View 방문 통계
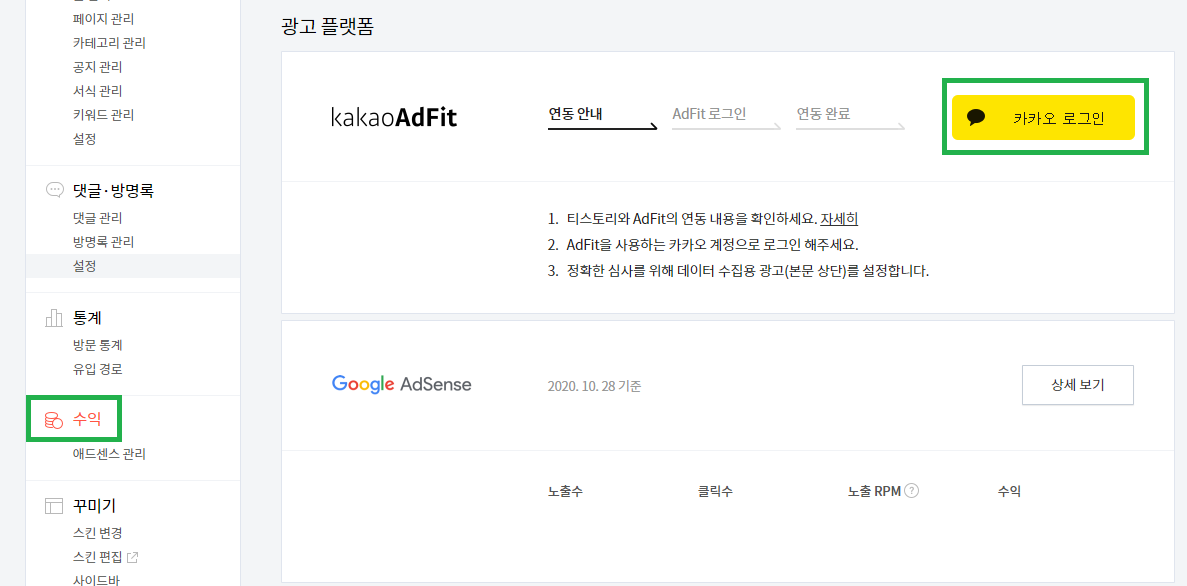The image size is (1187, 586). (98, 345)
